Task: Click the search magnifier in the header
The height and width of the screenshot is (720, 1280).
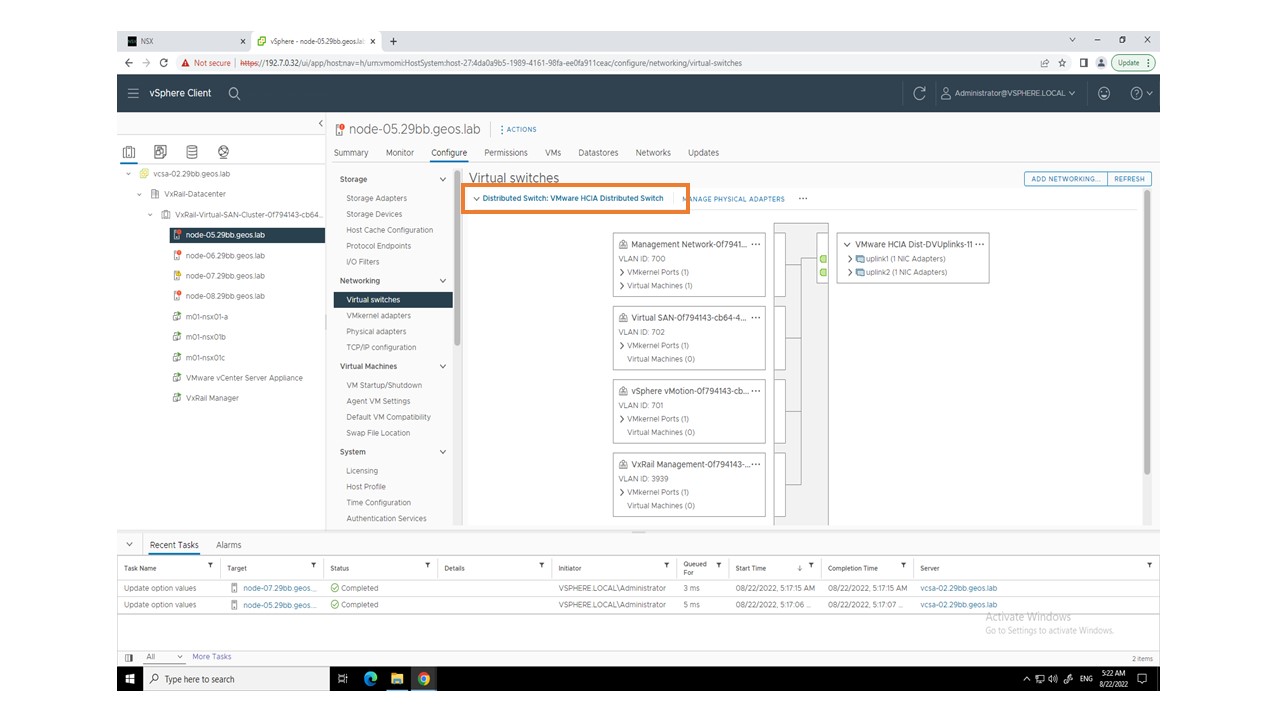Action: [x=234, y=93]
